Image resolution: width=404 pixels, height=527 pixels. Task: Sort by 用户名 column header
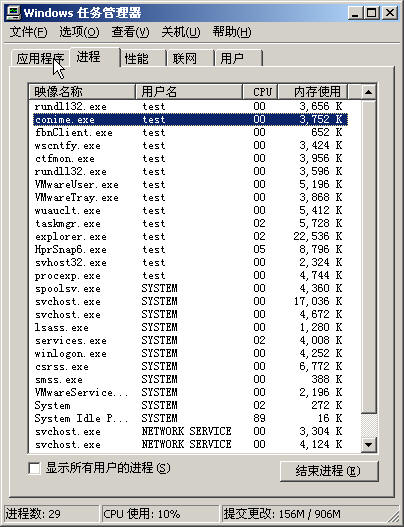(x=189, y=91)
